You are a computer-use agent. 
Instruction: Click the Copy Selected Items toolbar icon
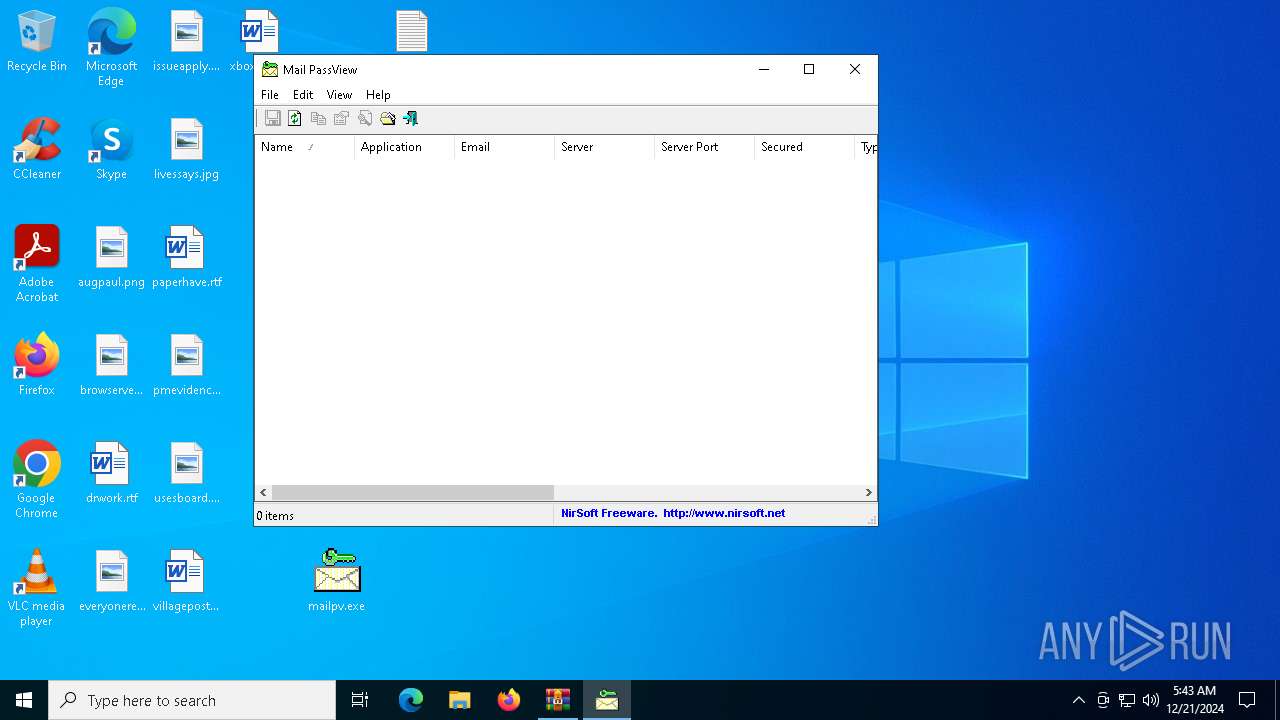pos(318,118)
